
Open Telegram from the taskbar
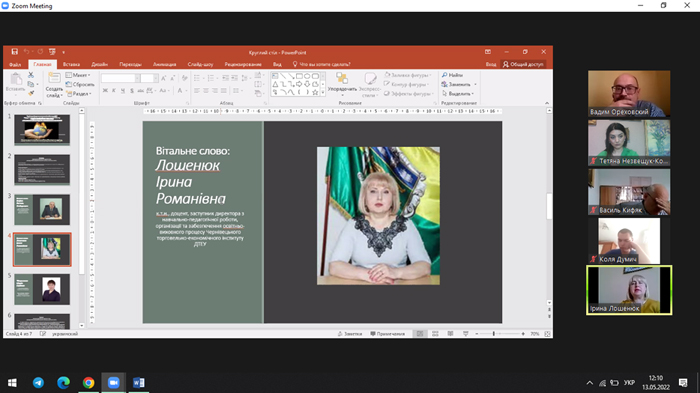pos(38,383)
